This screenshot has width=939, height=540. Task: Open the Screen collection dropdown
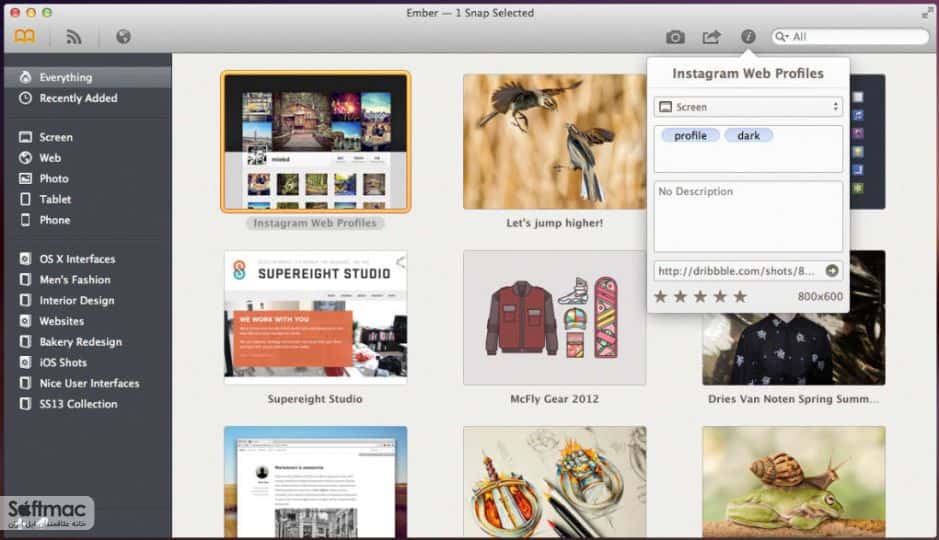(748, 107)
